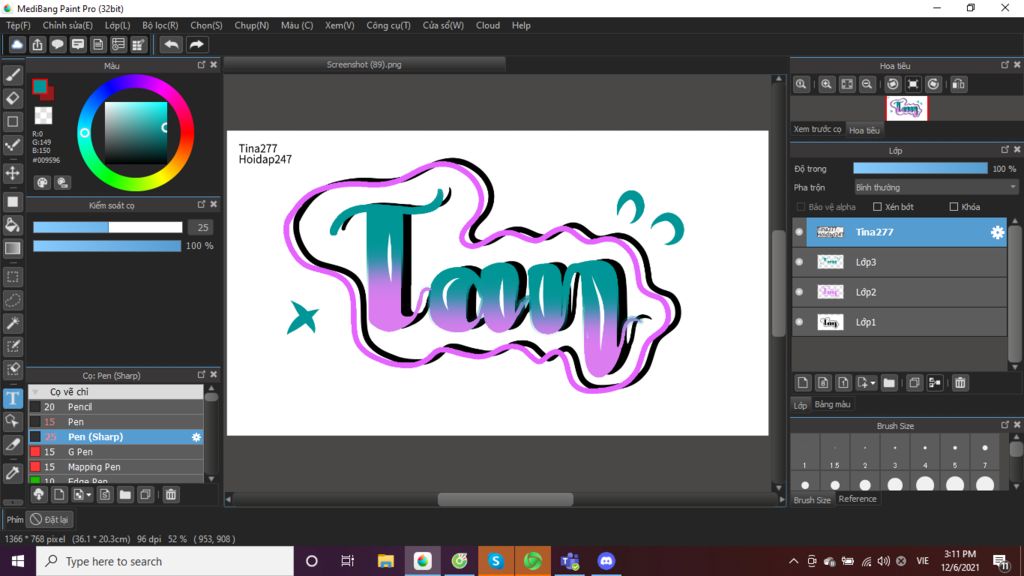Rotate canvas right in Hoa tiêu panel
This screenshot has width=1024, height=576.
[933, 84]
